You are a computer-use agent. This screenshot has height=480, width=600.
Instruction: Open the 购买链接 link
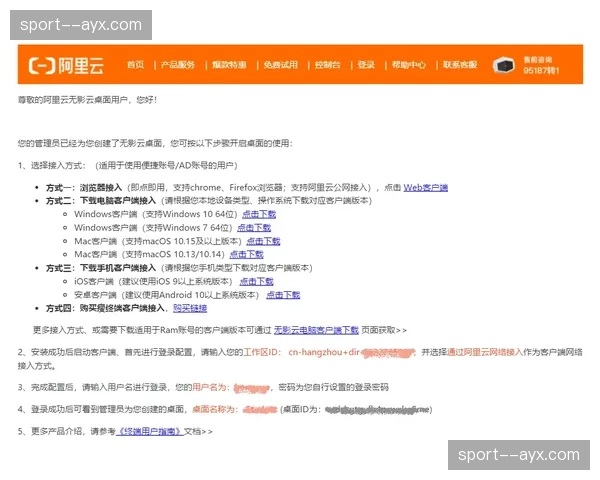click(x=190, y=309)
